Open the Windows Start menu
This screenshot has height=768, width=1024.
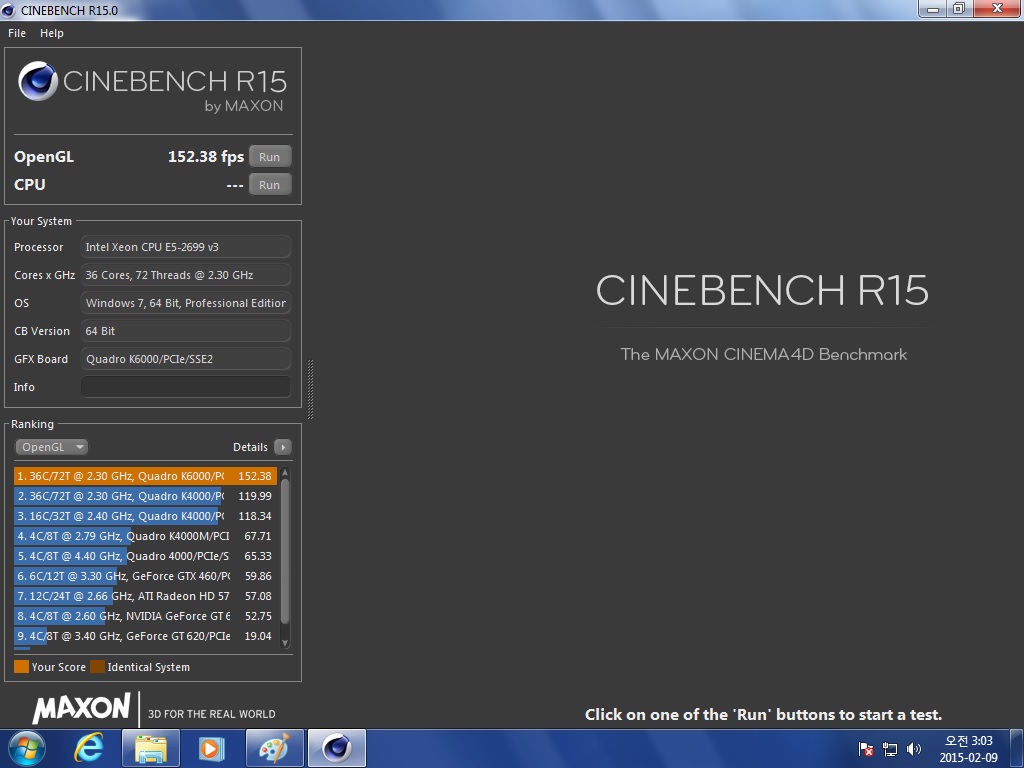pyautogui.click(x=27, y=748)
